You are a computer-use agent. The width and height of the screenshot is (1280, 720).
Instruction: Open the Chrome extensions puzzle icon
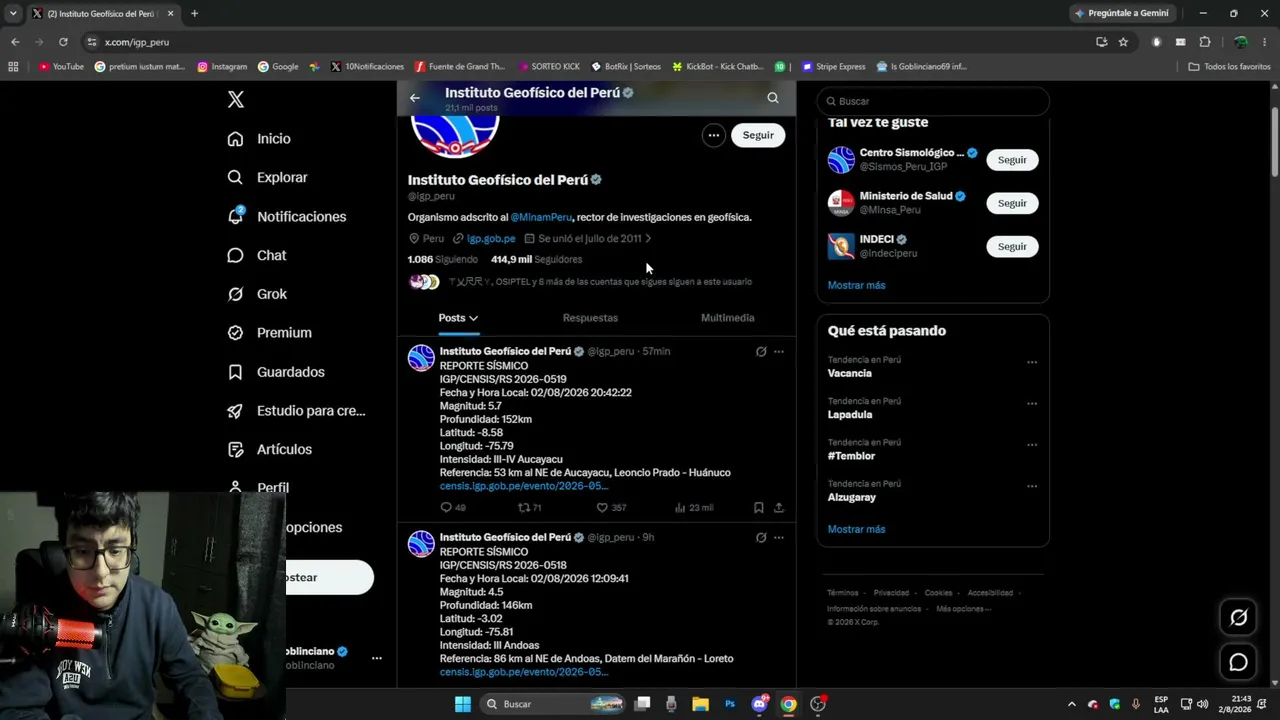pos(1204,42)
